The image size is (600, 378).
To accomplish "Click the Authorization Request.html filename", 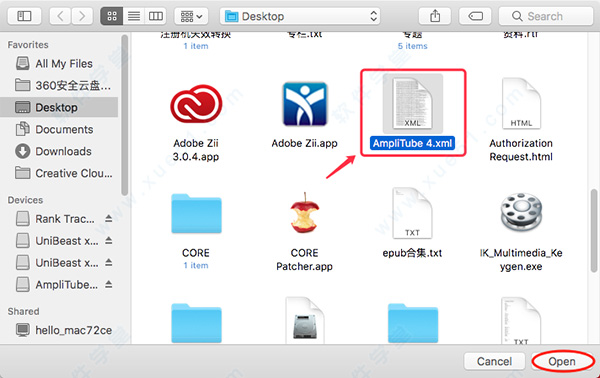I will (521, 150).
